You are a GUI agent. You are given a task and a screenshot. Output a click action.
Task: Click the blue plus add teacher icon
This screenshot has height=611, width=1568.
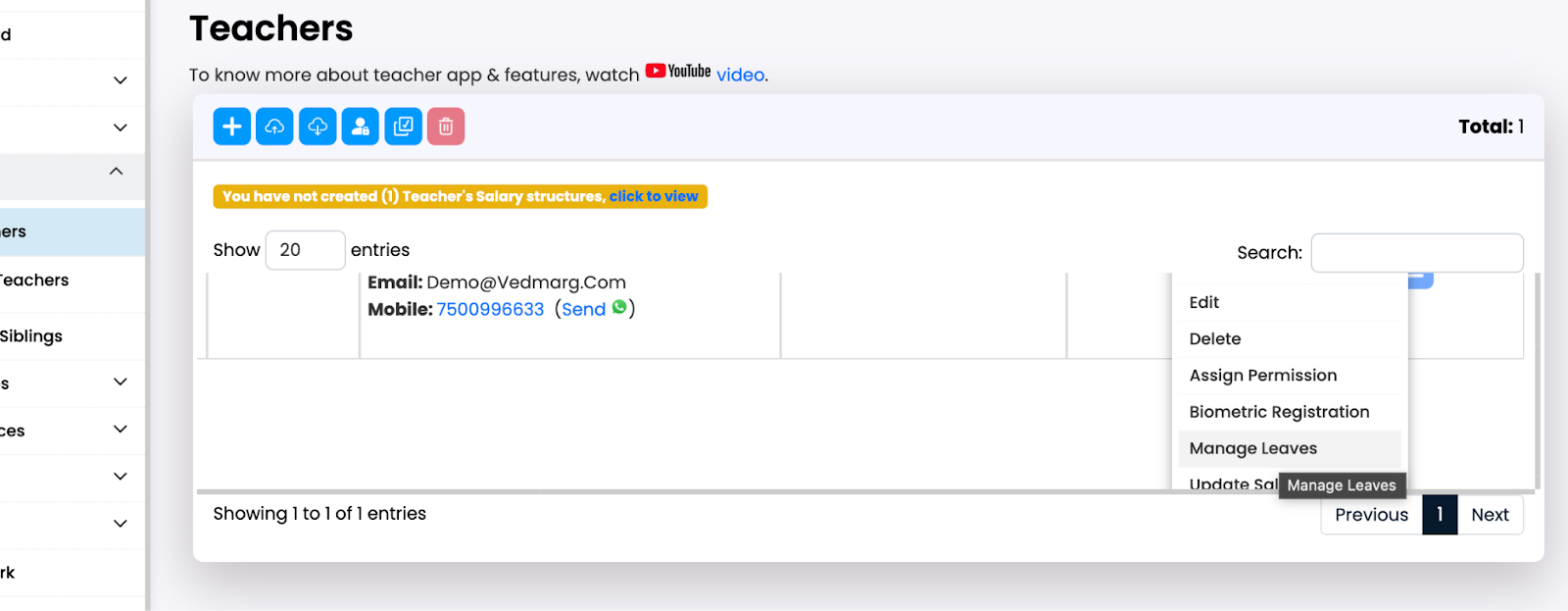pyautogui.click(x=232, y=127)
